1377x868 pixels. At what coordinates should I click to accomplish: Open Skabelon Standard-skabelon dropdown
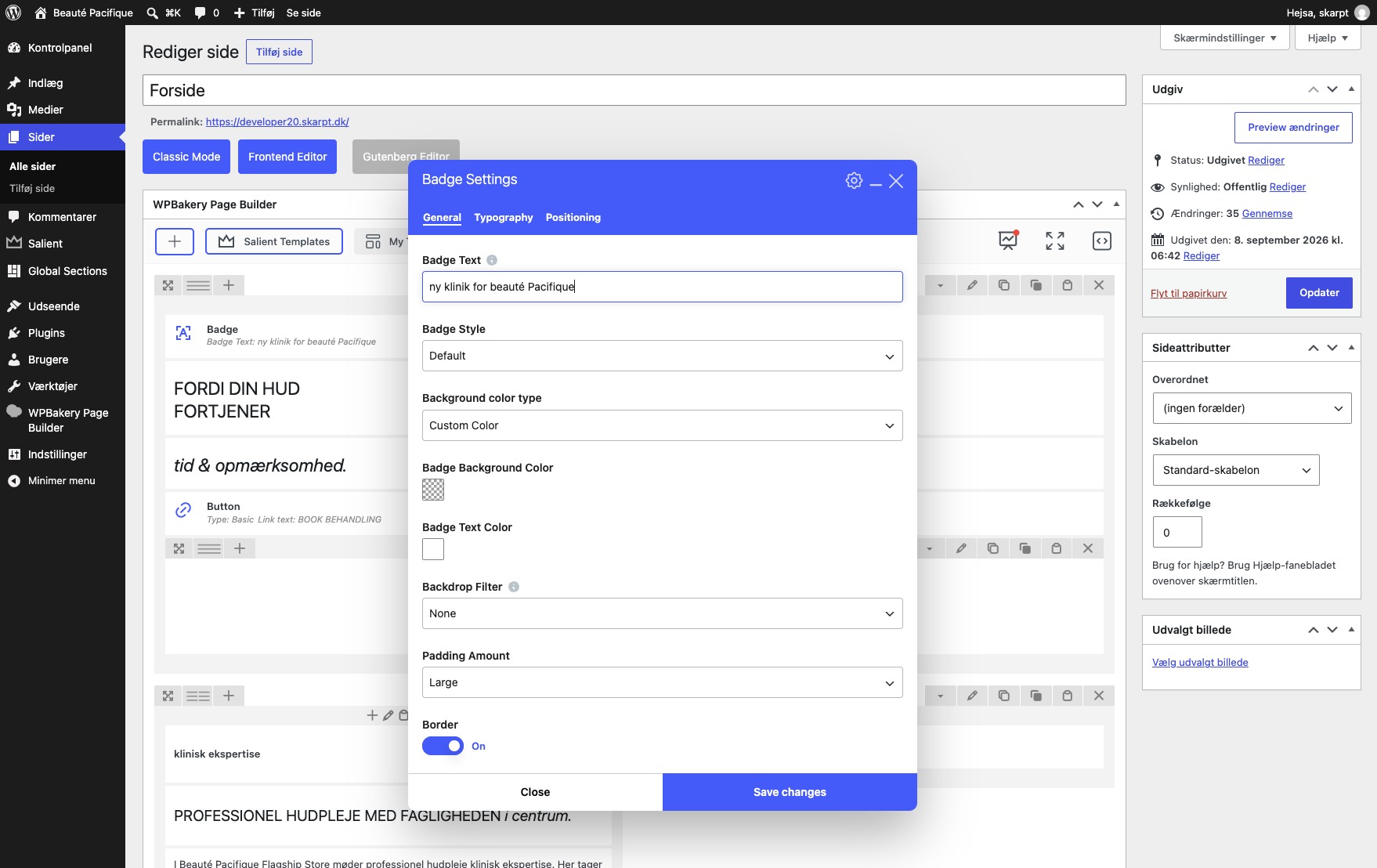click(1236, 470)
